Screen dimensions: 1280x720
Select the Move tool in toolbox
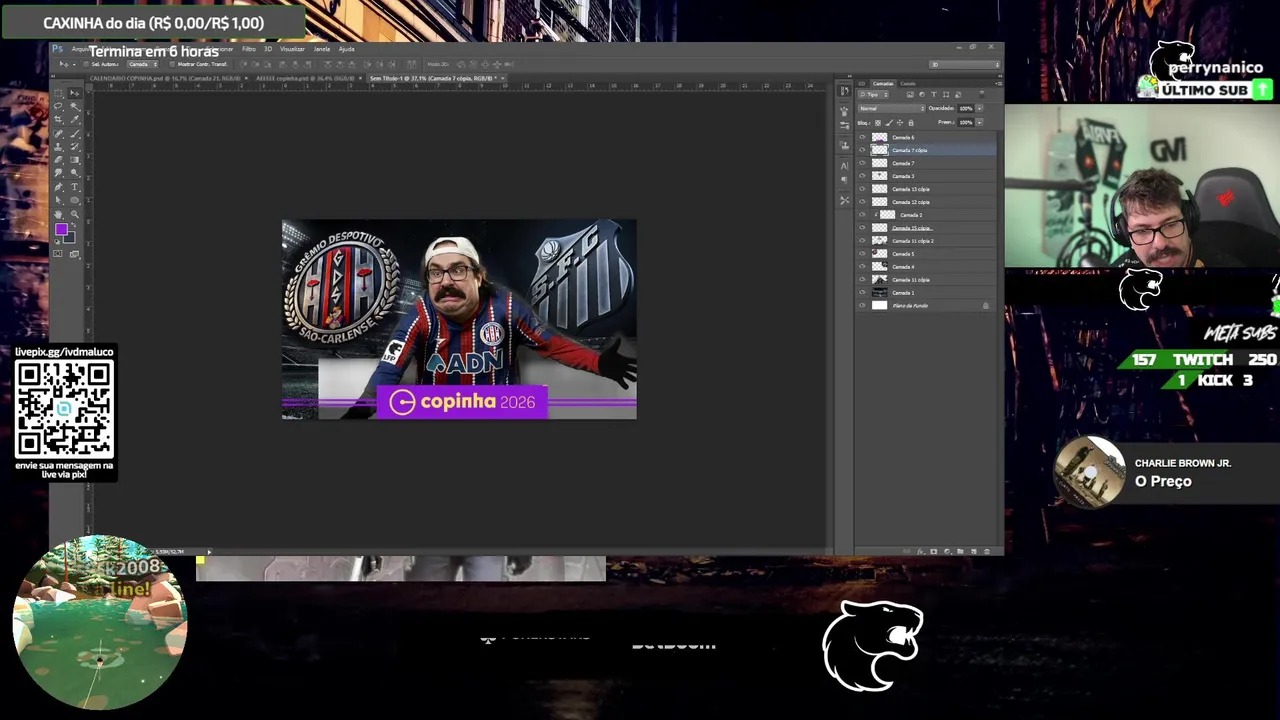74,93
